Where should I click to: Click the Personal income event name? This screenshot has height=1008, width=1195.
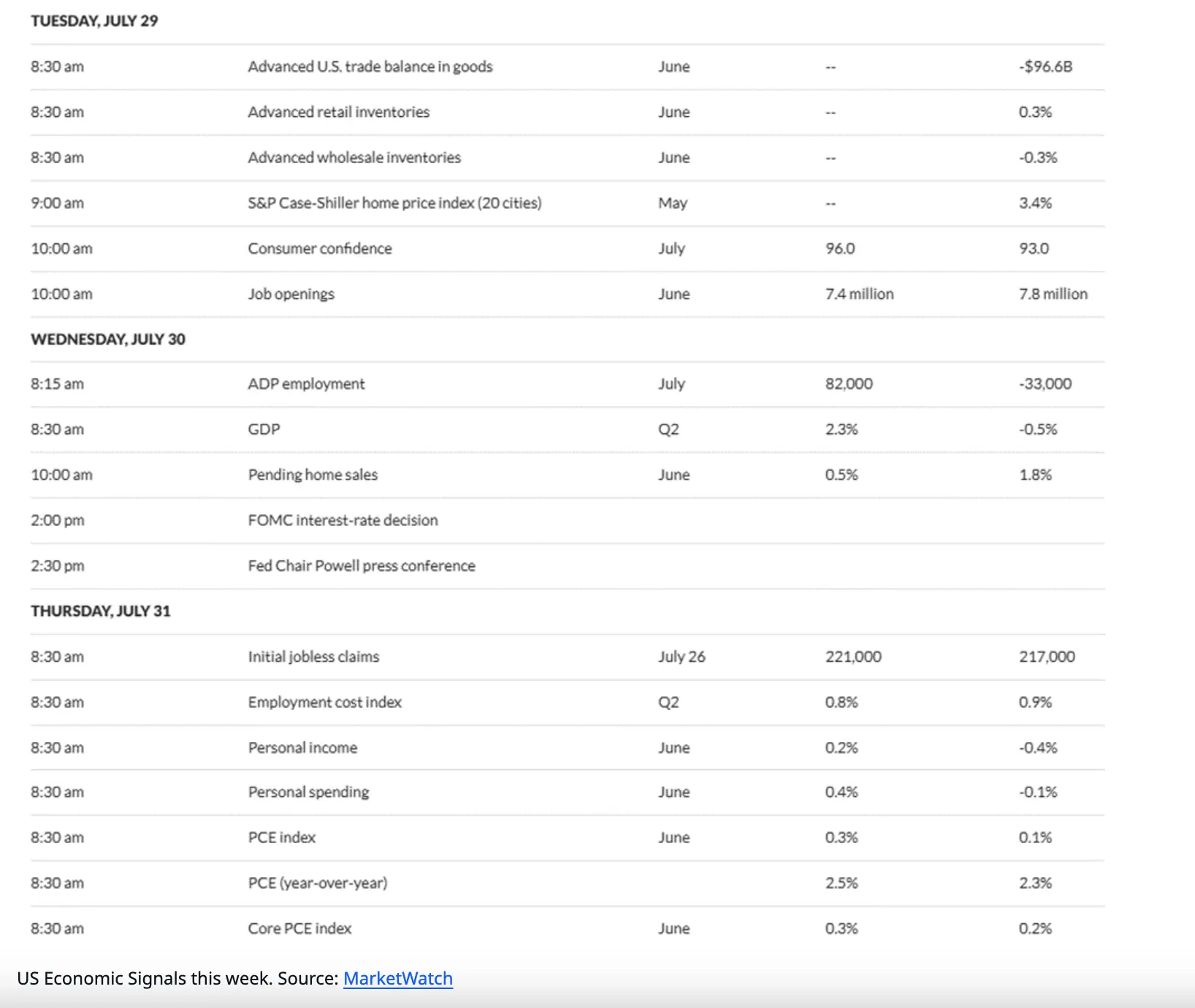click(x=302, y=748)
